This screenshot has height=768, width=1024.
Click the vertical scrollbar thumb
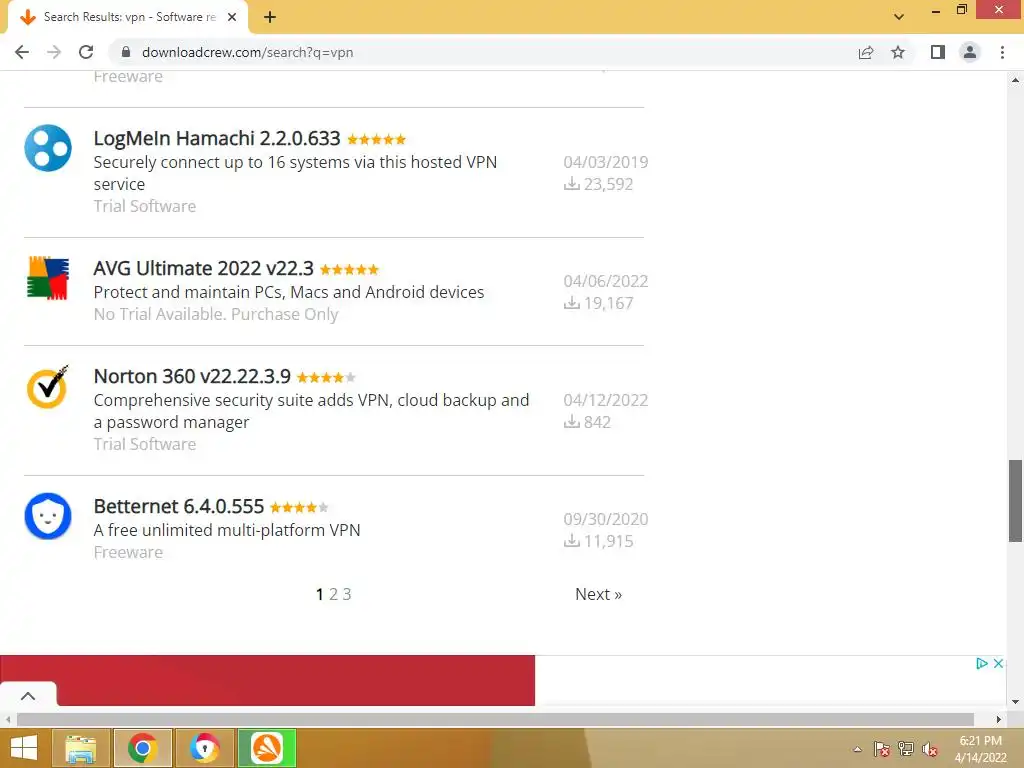tap(1015, 501)
